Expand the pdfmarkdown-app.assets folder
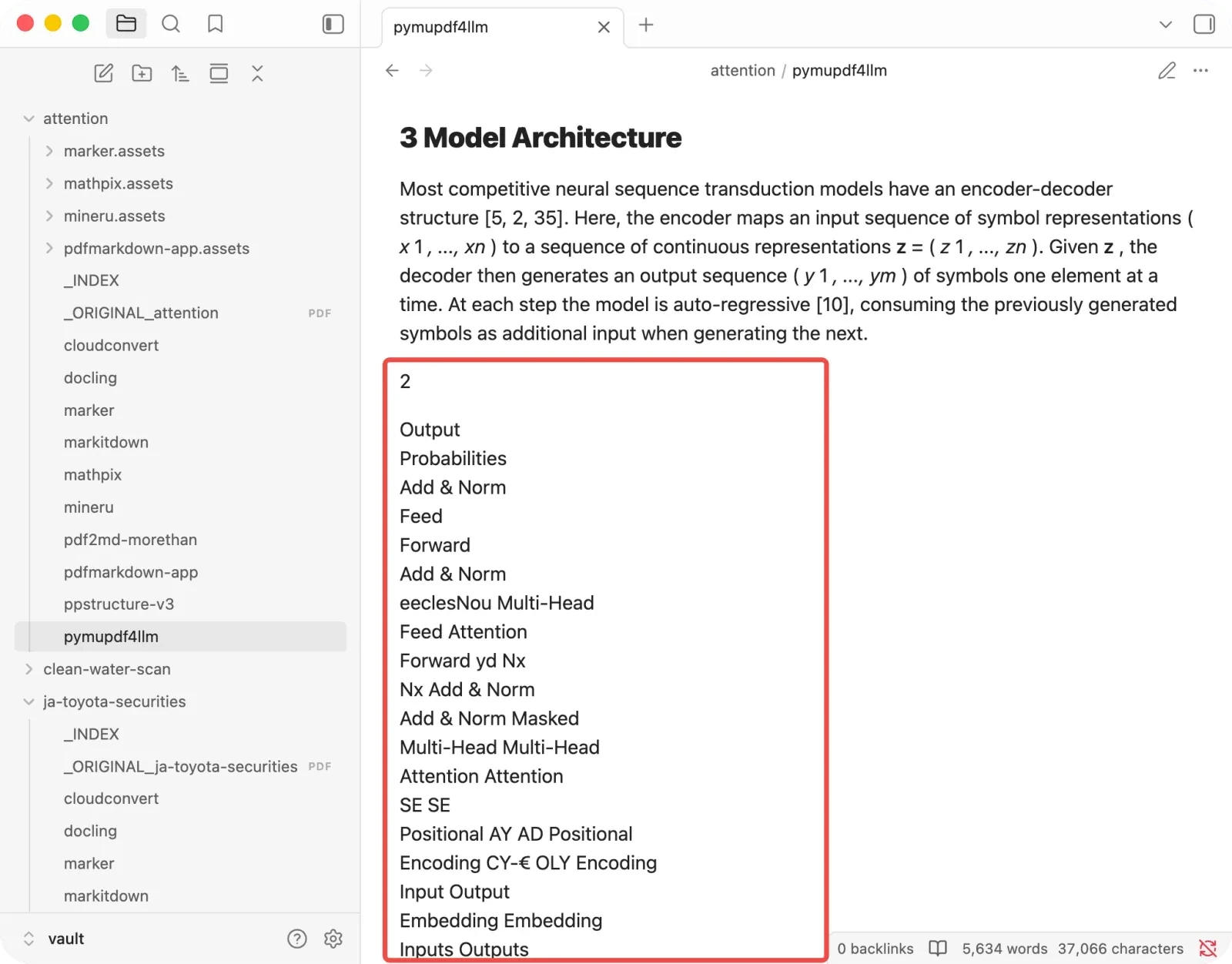 tap(49, 248)
